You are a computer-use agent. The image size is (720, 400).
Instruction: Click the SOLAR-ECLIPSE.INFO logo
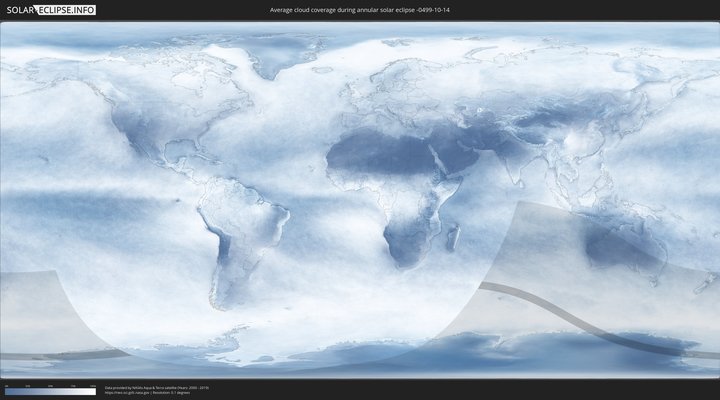51,10
